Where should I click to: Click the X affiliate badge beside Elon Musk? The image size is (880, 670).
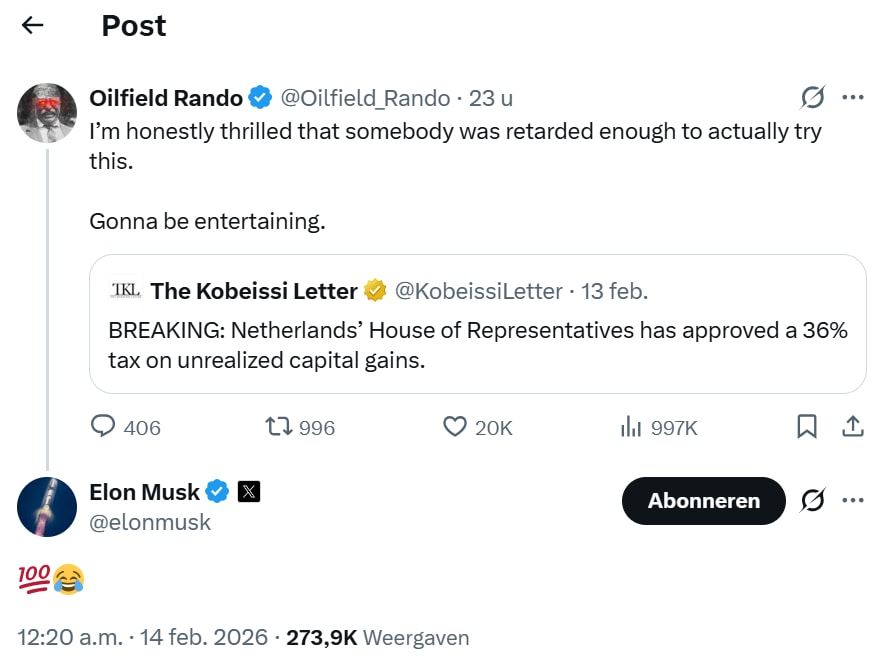click(247, 491)
